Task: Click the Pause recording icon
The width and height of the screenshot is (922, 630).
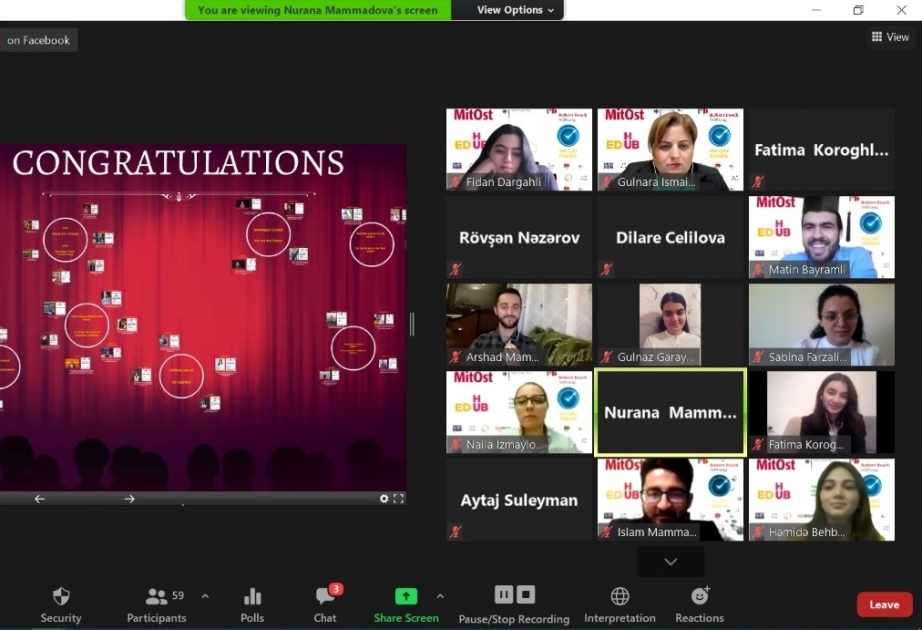Action: click(x=503, y=595)
